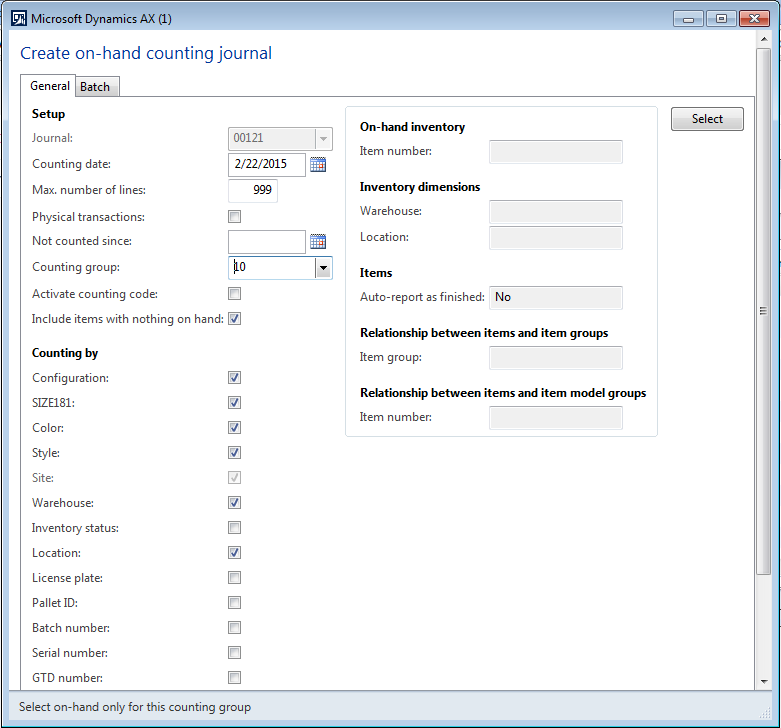Viewport: 781px width, 728px height.
Task: Open Counting group dropdown arrow
Action: [323, 268]
